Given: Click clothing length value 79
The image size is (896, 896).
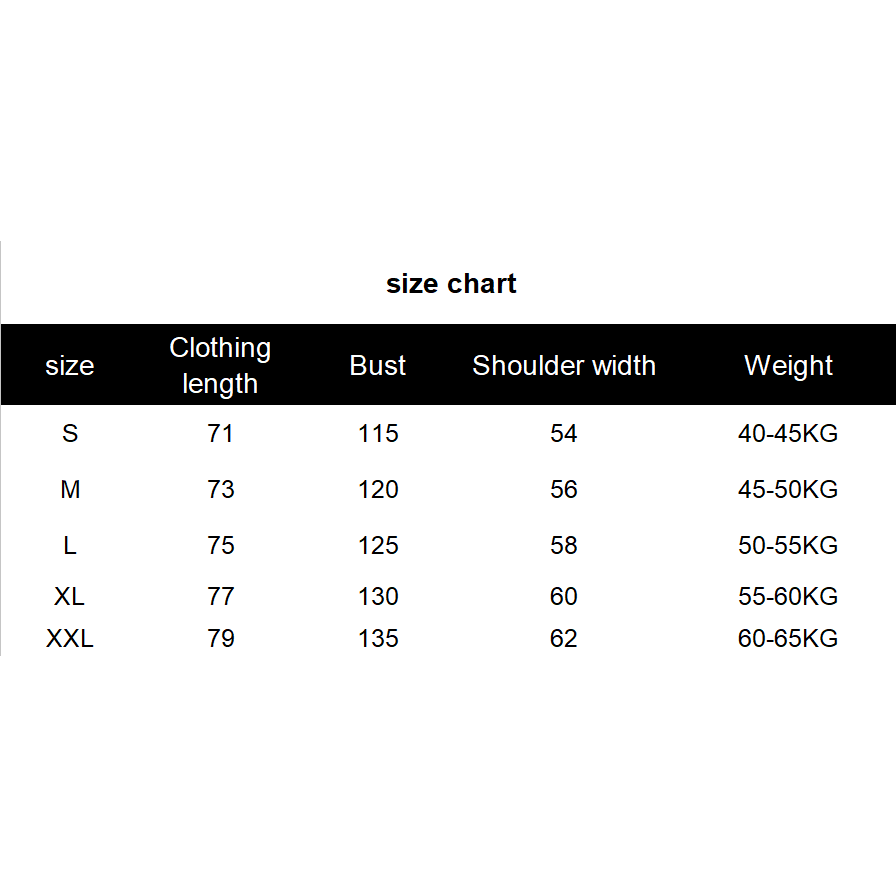Looking at the screenshot, I should [x=220, y=639].
